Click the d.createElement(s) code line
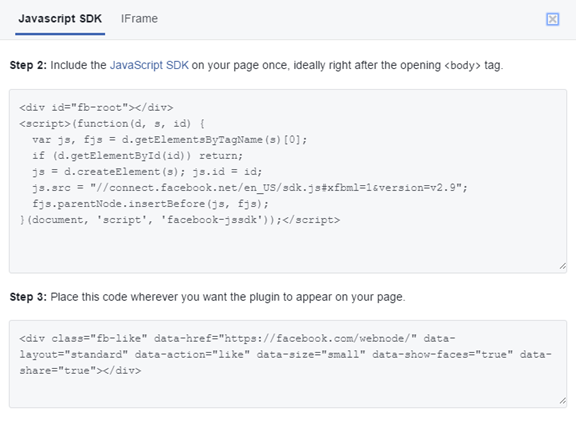The height and width of the screenshot is (425, 576). coord(147,172)
